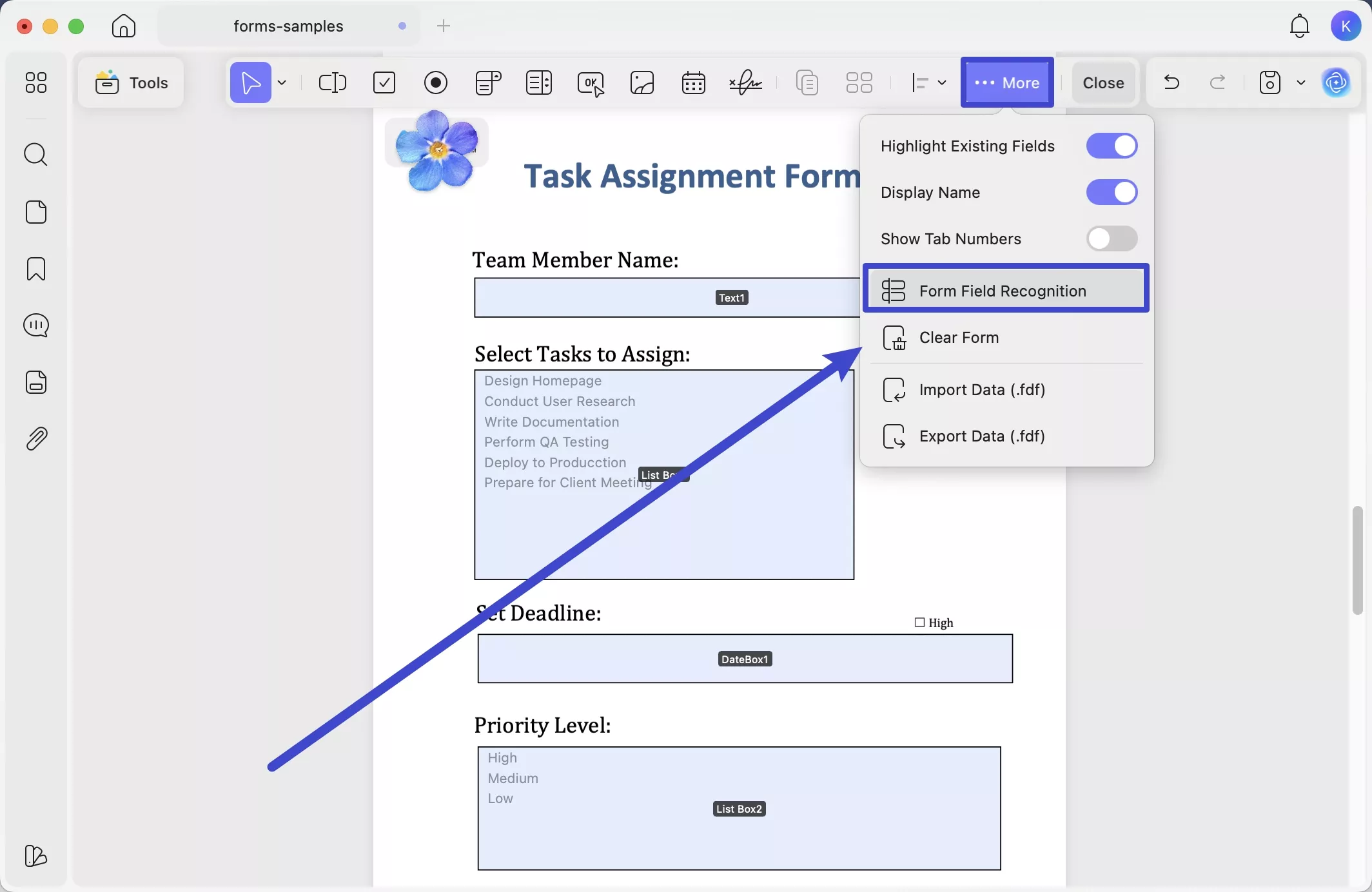Turn off Highlight Existing Fields toggle
Image resolution: width=1372 pixels, height=892 pixels.
1112,146
